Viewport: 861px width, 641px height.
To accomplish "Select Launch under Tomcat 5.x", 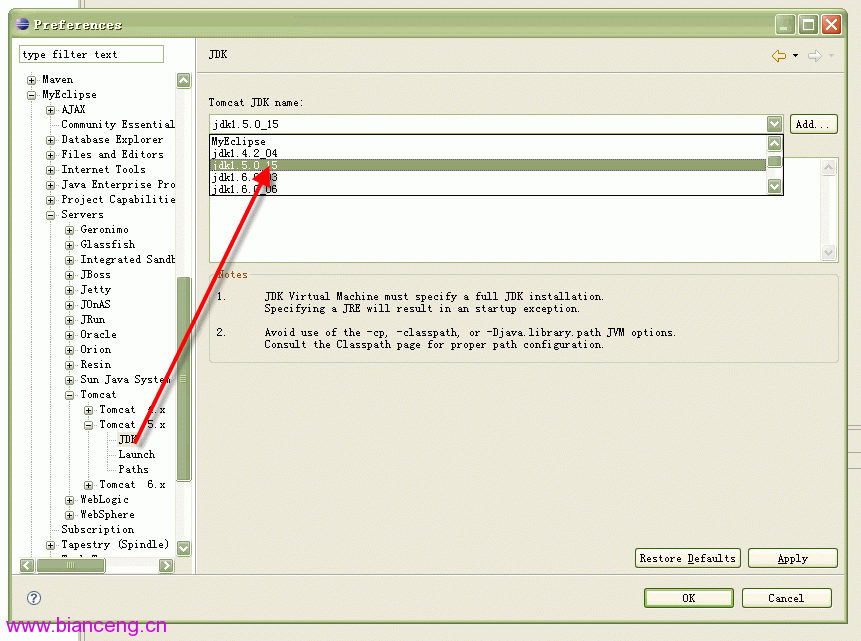I will 137,454.
